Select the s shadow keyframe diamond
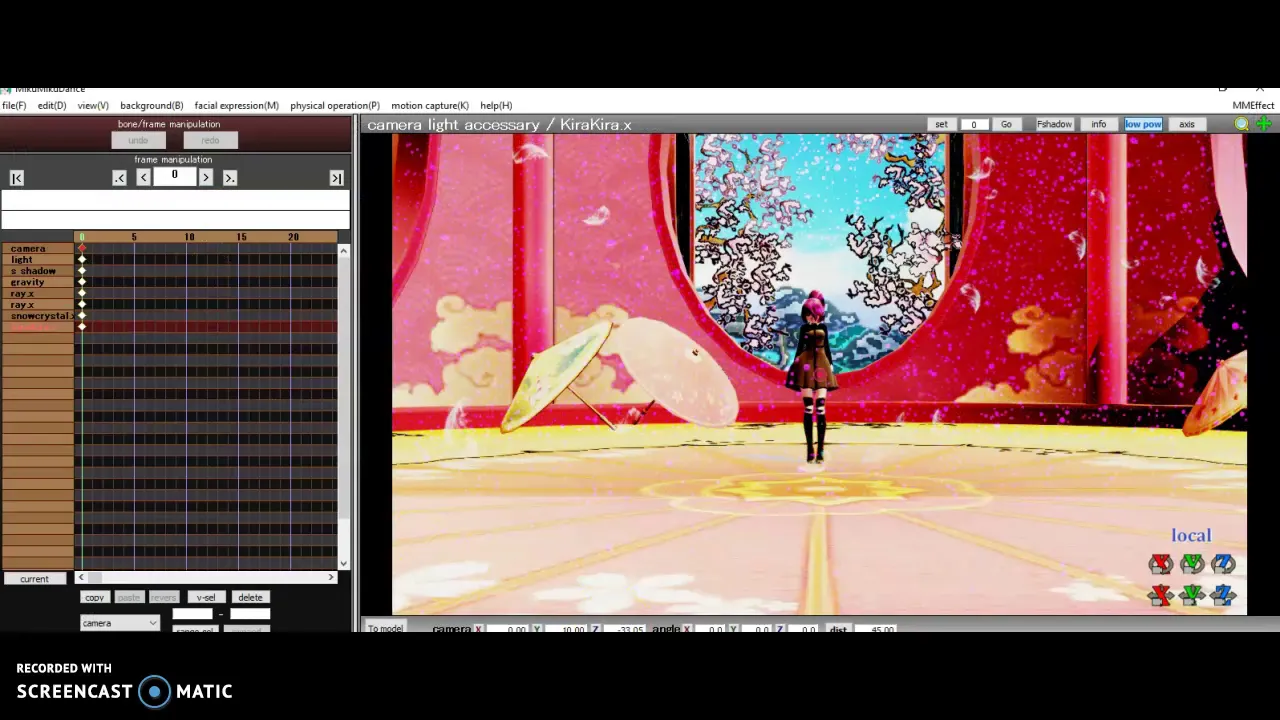This screenshot has height=720, width=1280. click(x=82, y=271)
